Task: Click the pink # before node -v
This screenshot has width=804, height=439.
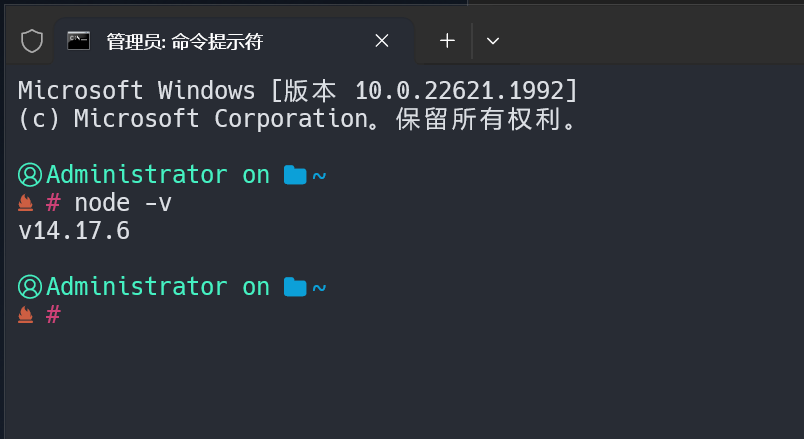Action: pyautogui.click(x=54, y=204)
